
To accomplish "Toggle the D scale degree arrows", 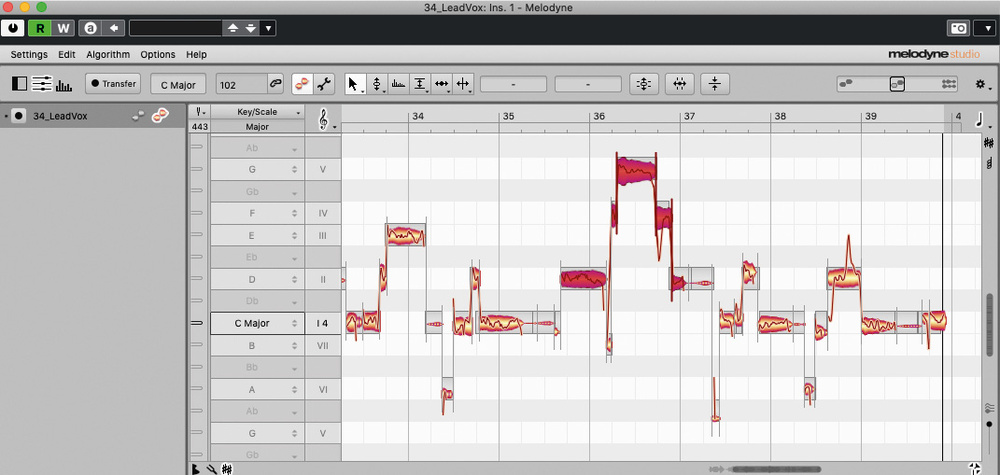I will tap(295, 279).
